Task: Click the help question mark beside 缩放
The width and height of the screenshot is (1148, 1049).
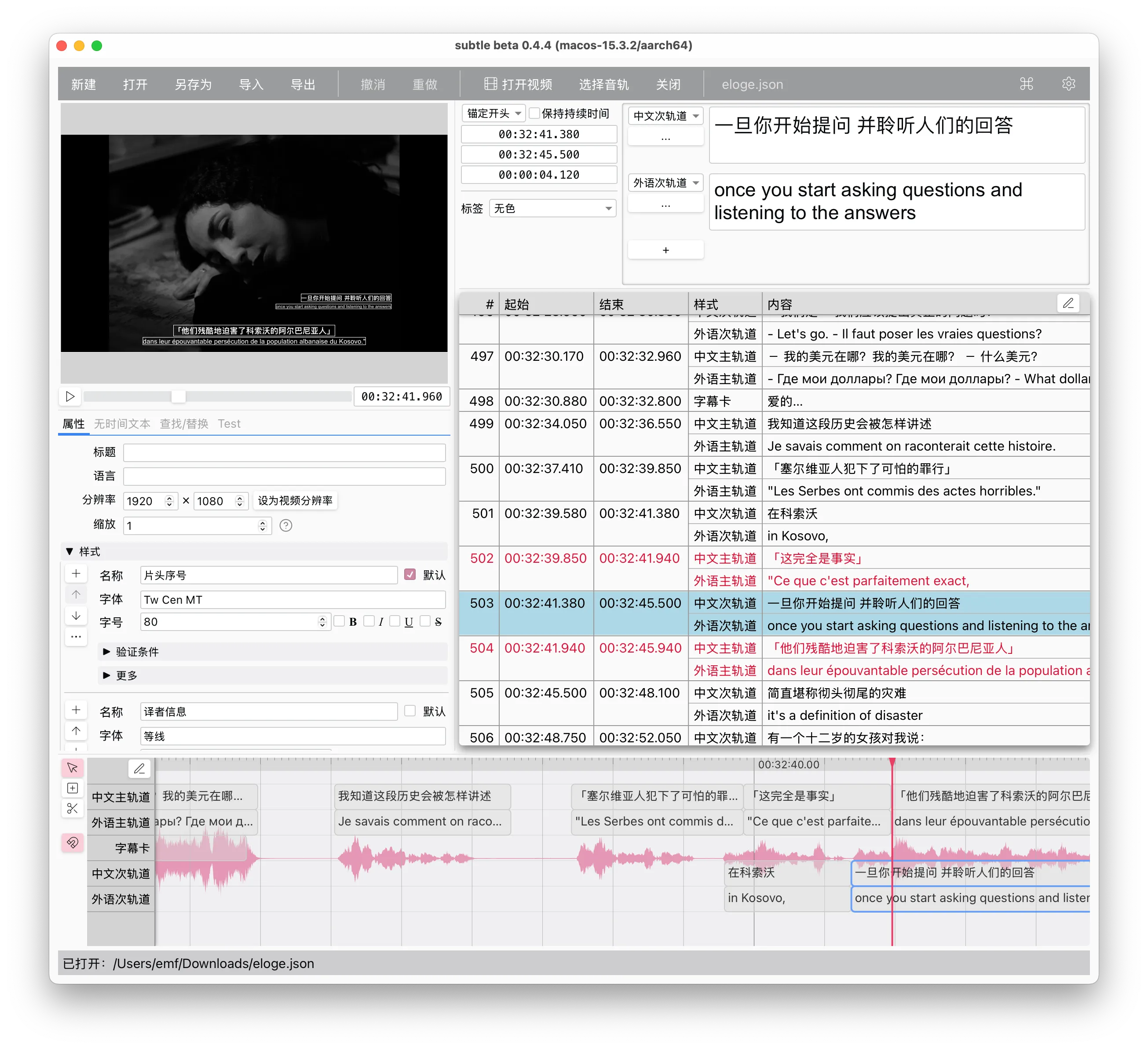Action: click(286, 525)
